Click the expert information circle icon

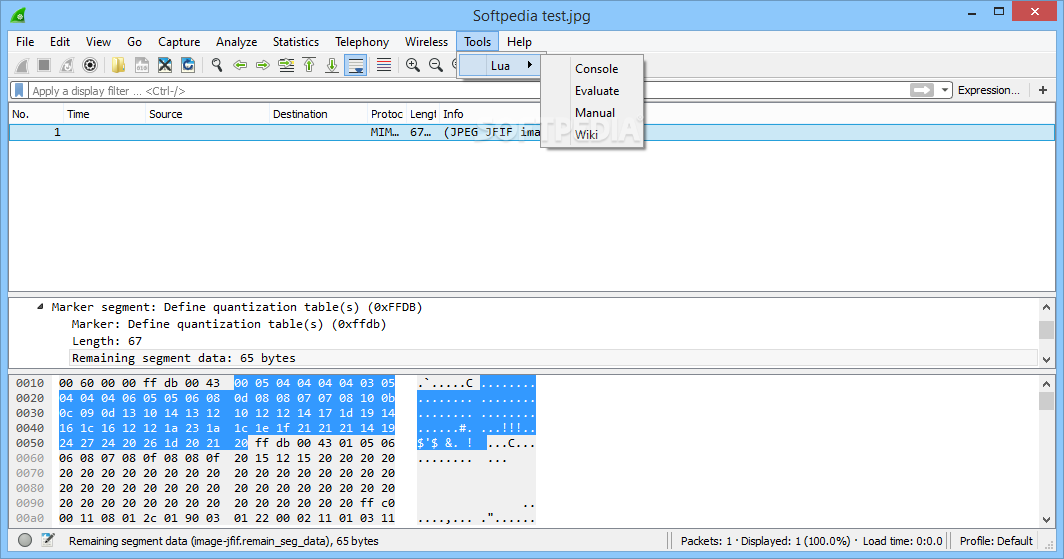25,541
